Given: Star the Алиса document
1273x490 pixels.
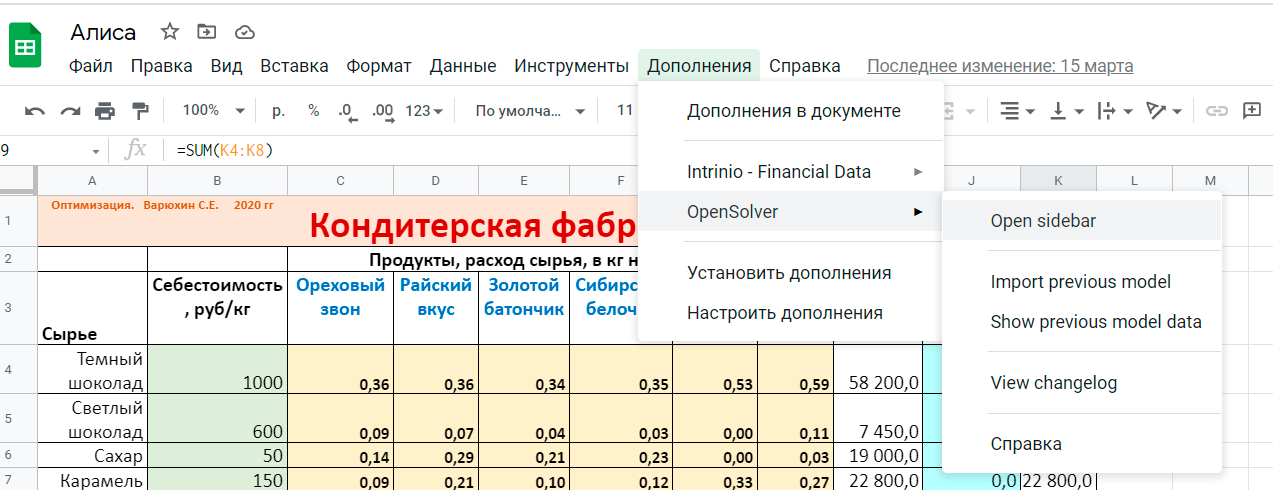Looking at the screenshot, I should point(169,32).
